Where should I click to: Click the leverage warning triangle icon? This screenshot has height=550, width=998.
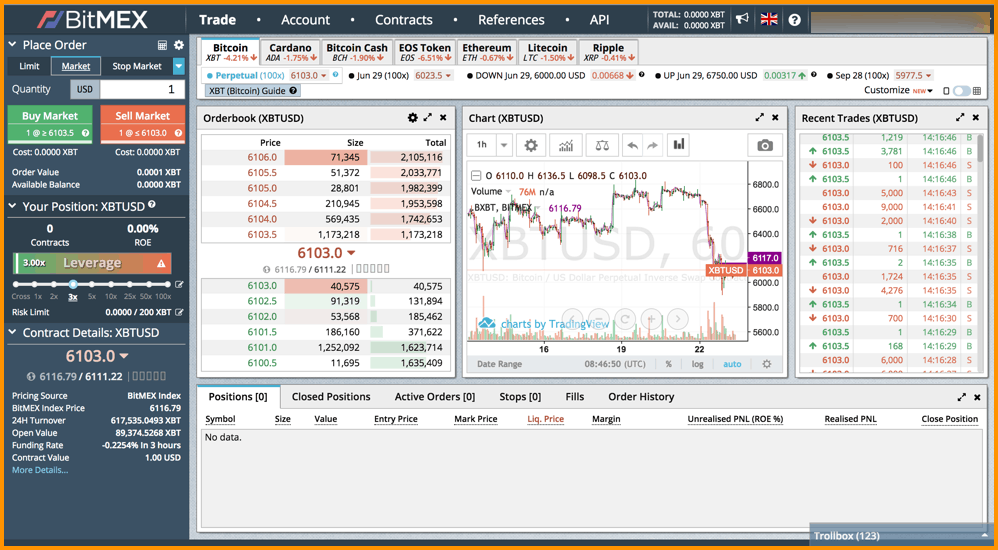tap(161, 263)
